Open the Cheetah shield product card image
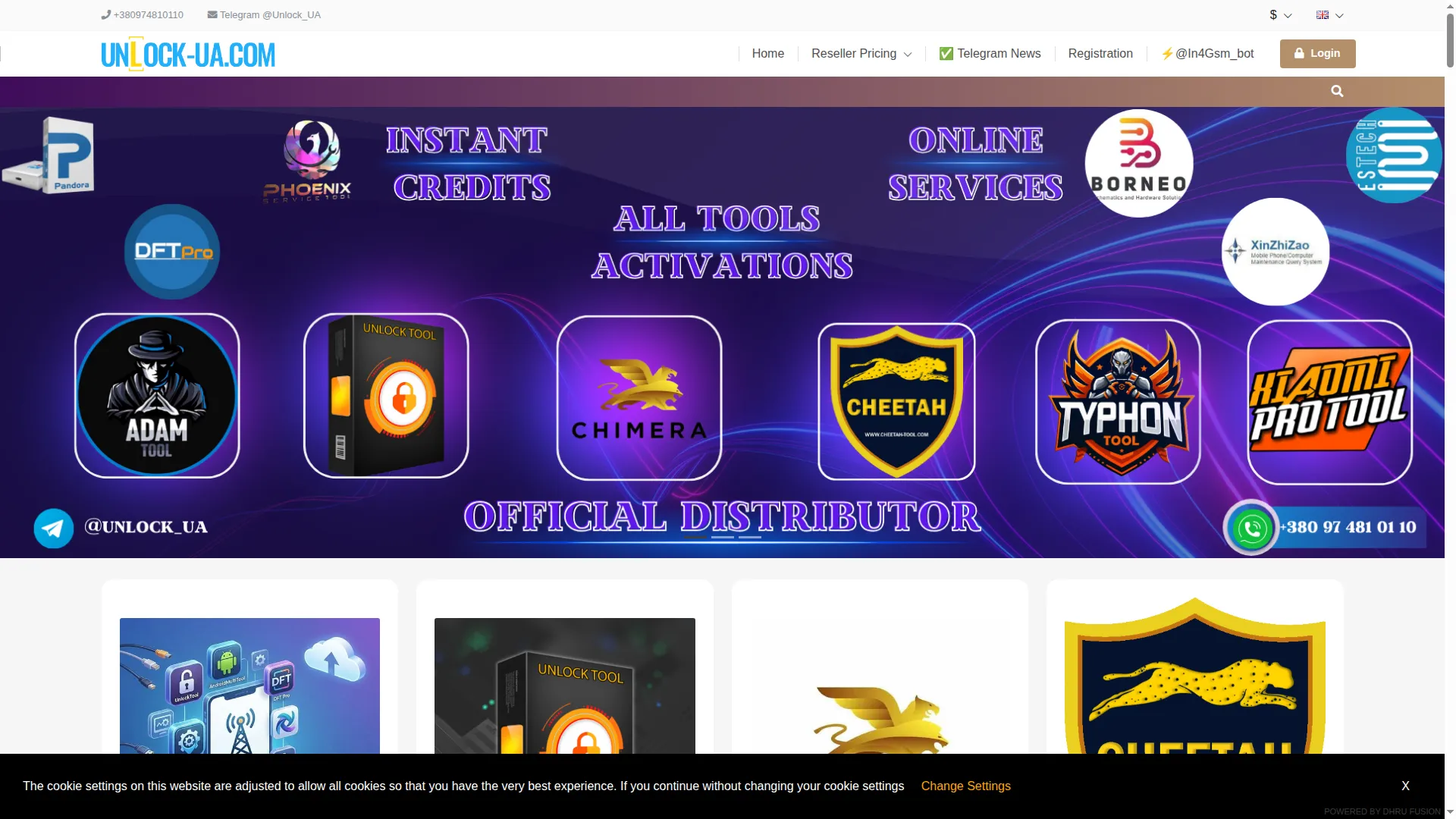1456x819 pixels. click(x=1195, y=676)
